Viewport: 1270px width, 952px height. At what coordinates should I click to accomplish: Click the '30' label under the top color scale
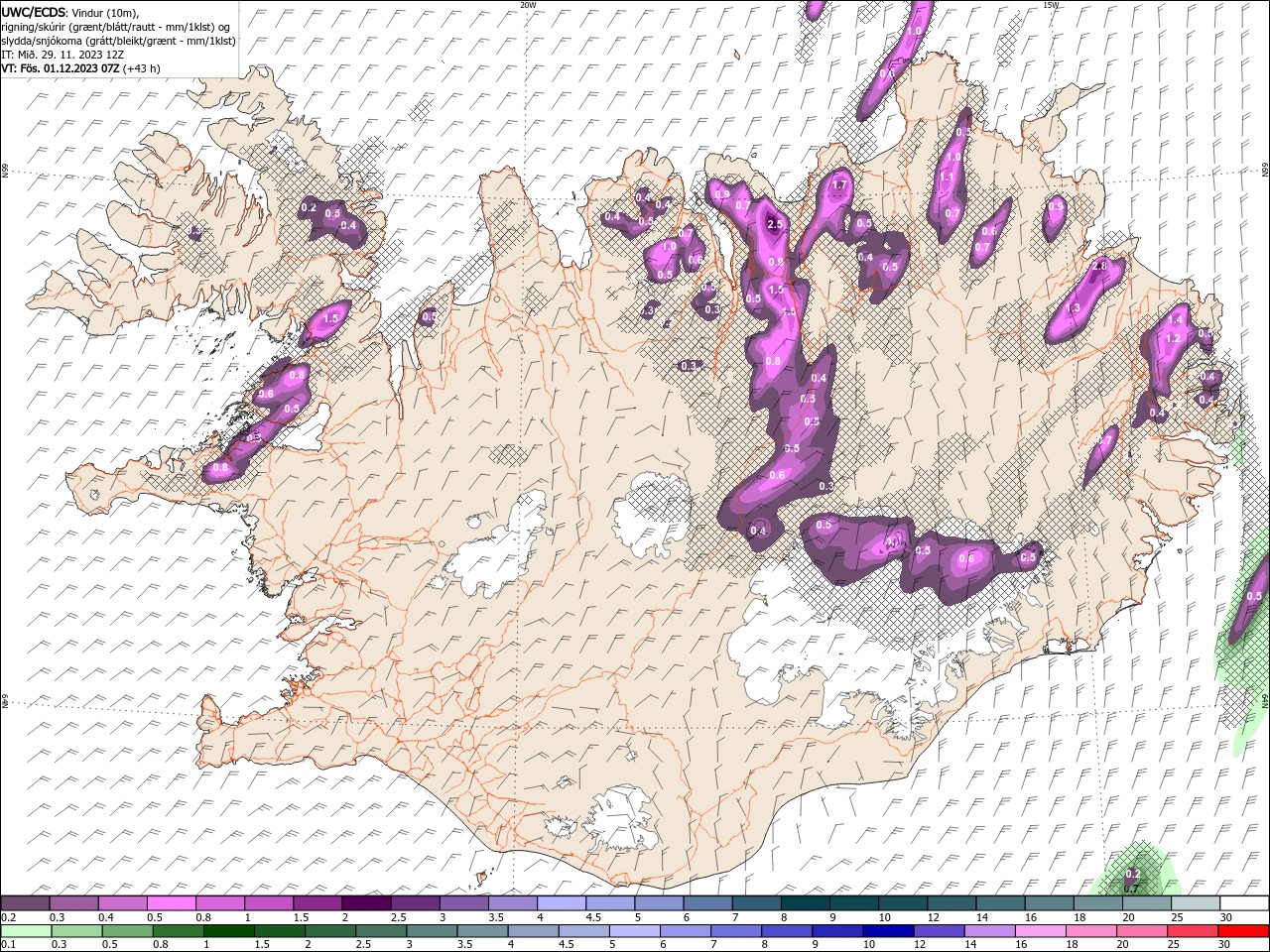(x=1226, y=917)
